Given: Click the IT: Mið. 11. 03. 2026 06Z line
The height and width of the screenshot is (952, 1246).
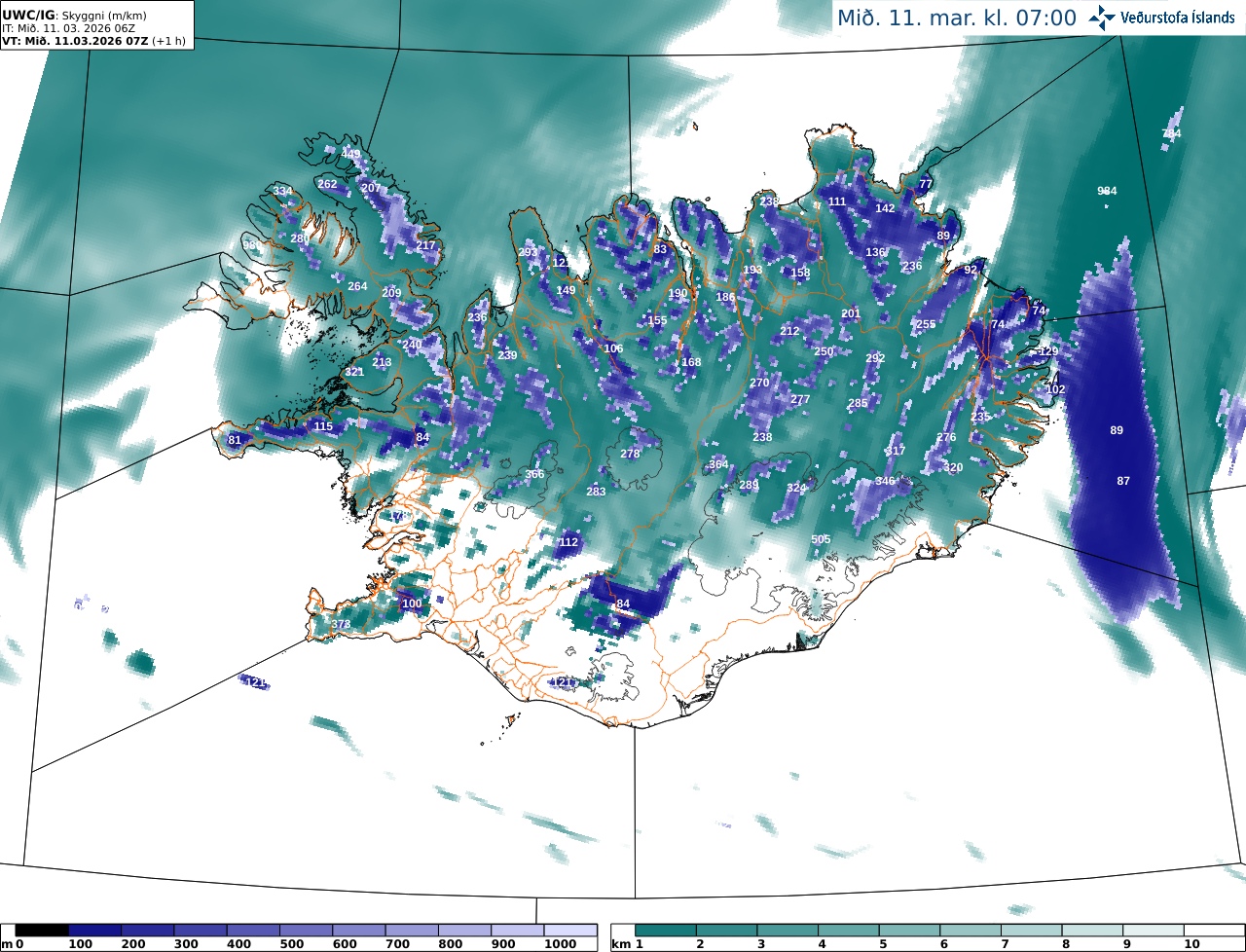Looking at the screenshot, I should click(x=68, y=28).
